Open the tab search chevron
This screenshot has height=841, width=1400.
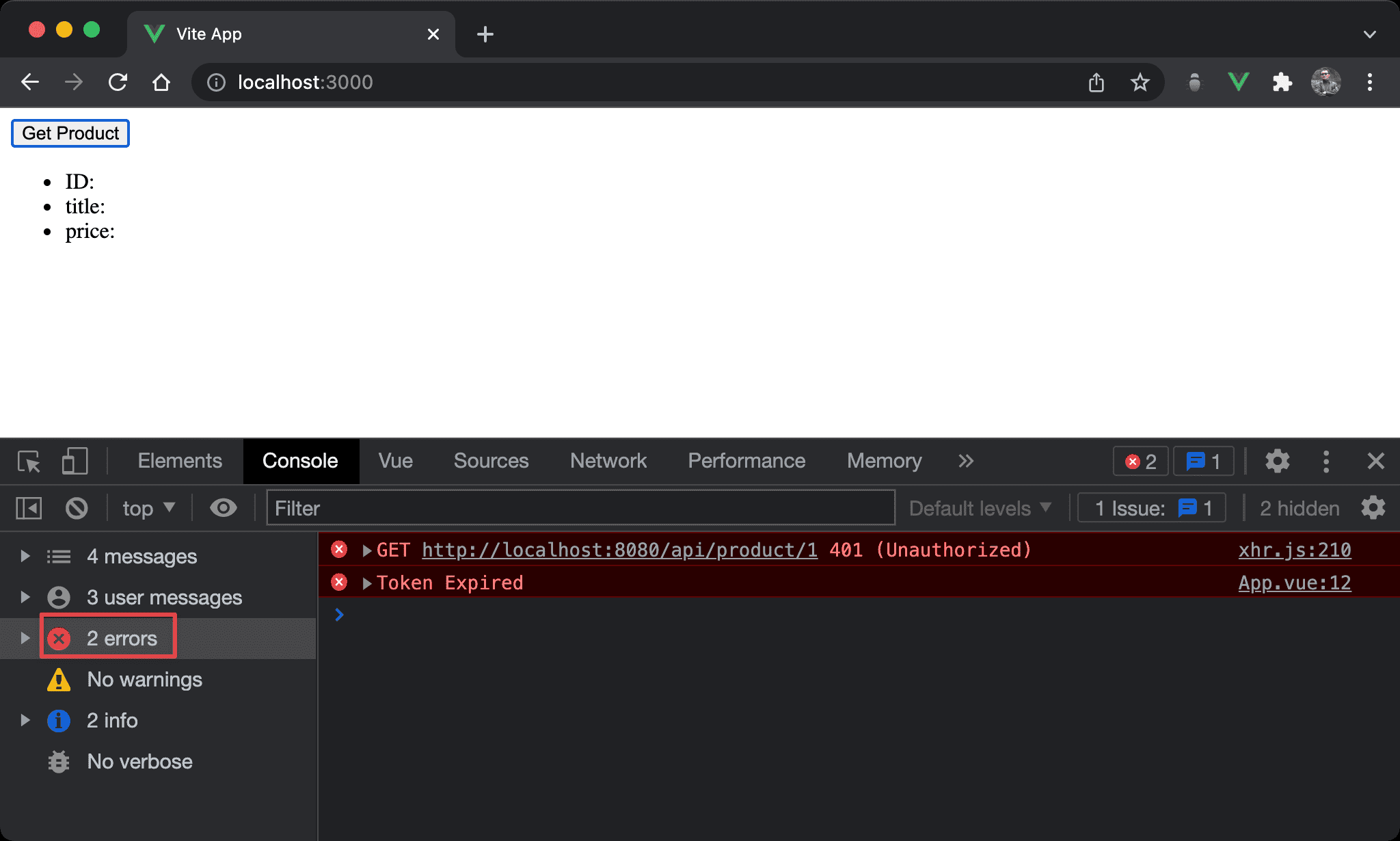click(1370, 34)
